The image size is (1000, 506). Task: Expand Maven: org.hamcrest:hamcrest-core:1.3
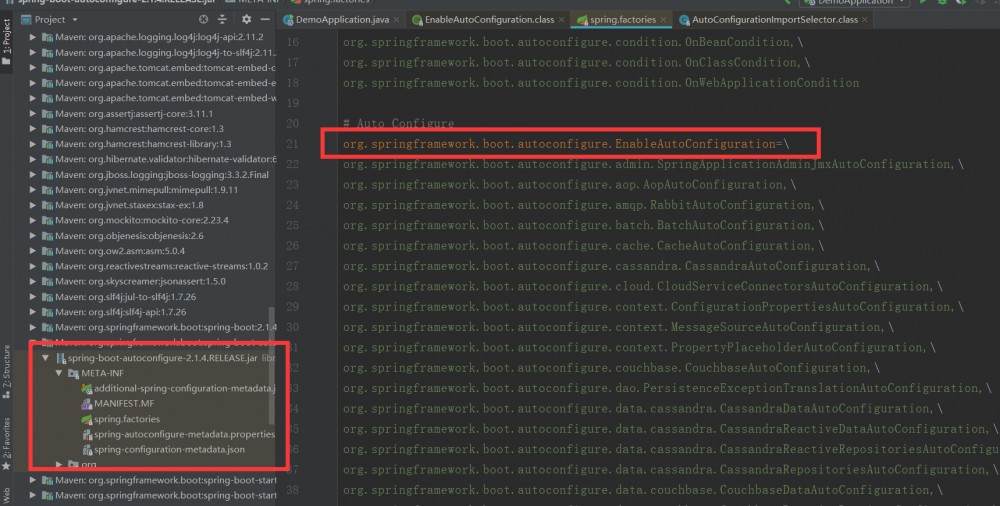pos(33,129)
